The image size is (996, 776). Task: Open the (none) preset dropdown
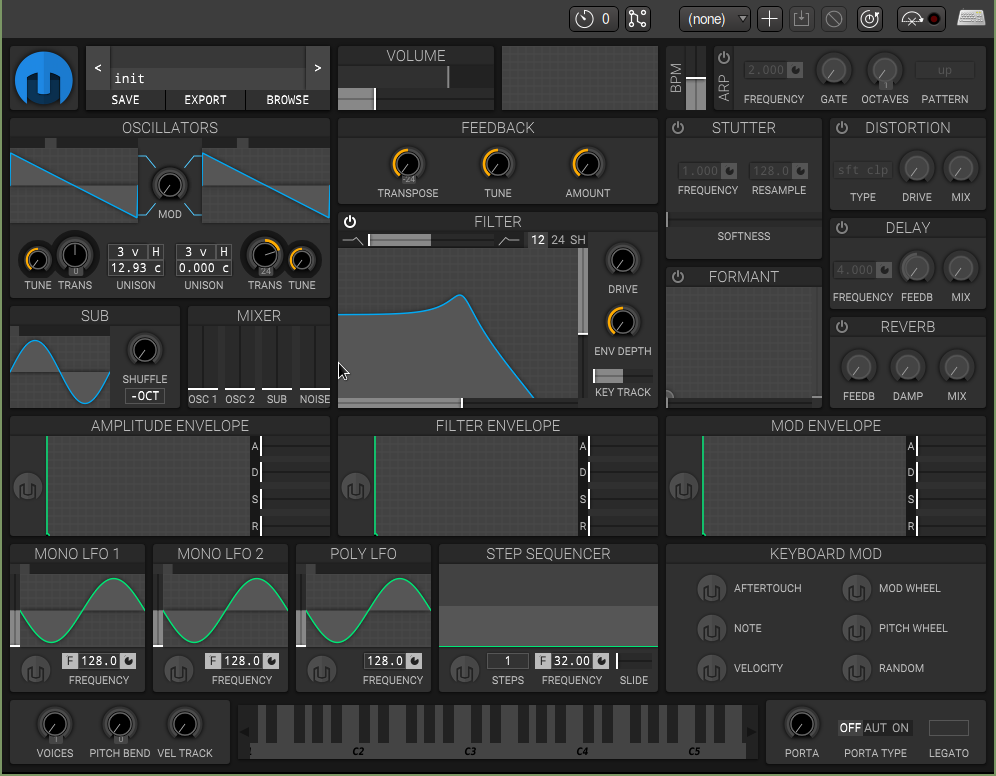tap(715, 19)
